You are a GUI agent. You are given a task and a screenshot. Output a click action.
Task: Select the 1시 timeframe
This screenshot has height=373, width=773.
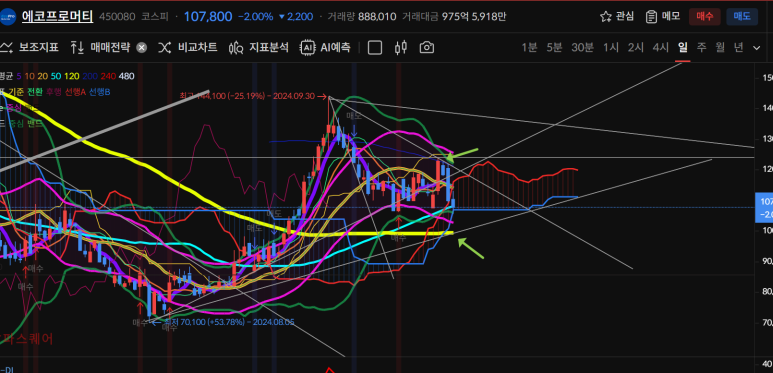[x=611, y=48]
